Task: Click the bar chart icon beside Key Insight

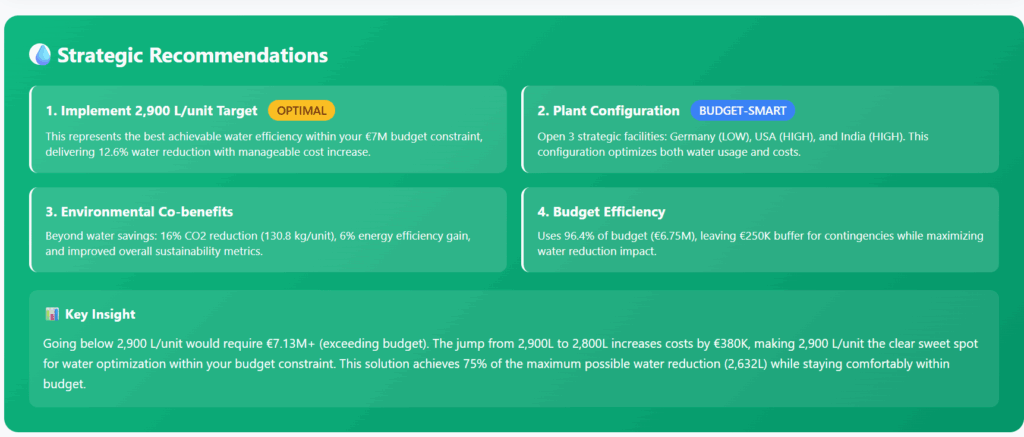Action: [52, 314]
